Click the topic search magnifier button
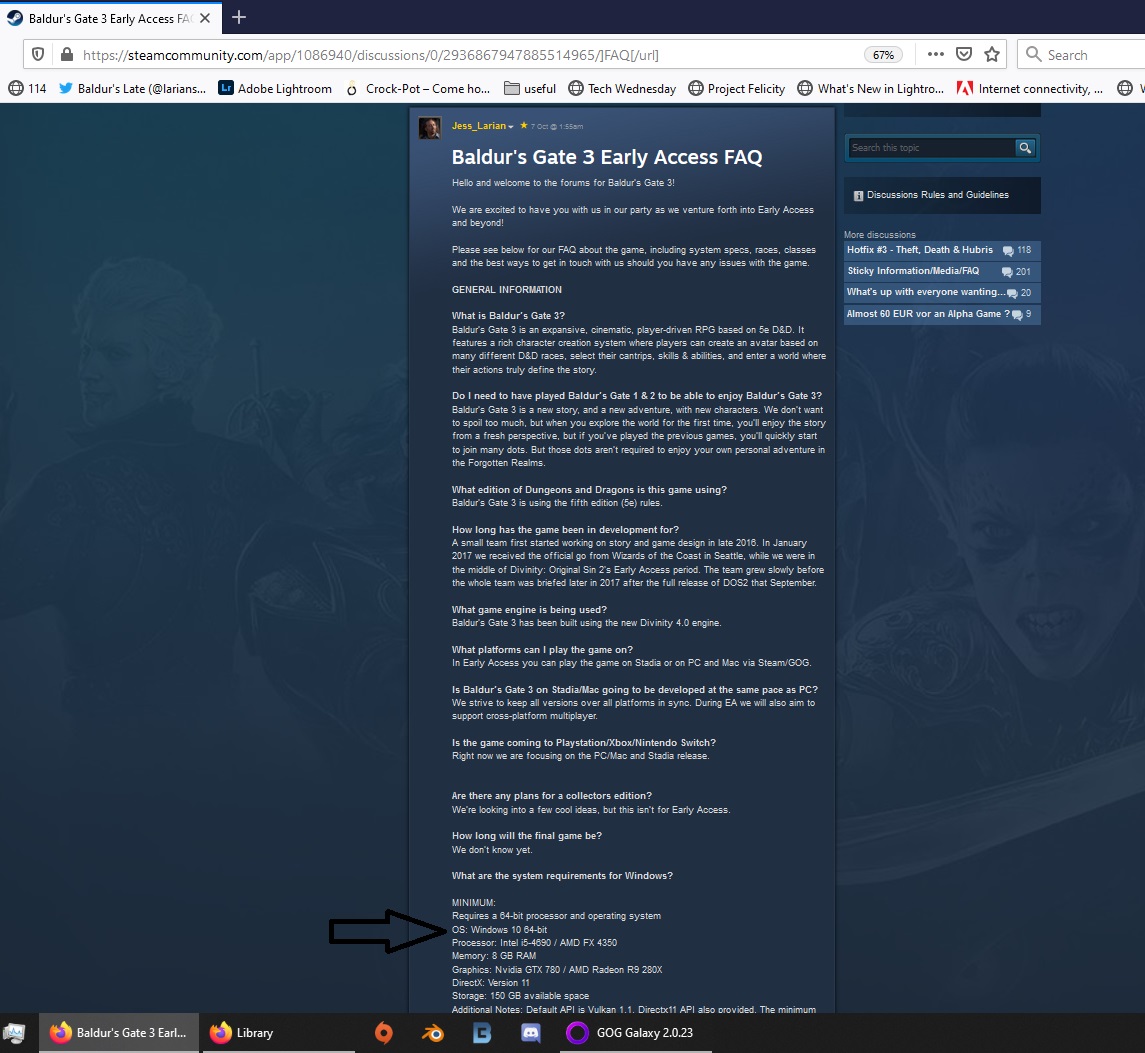This screenshot has width=1145, height=1053. (1025, 148)
